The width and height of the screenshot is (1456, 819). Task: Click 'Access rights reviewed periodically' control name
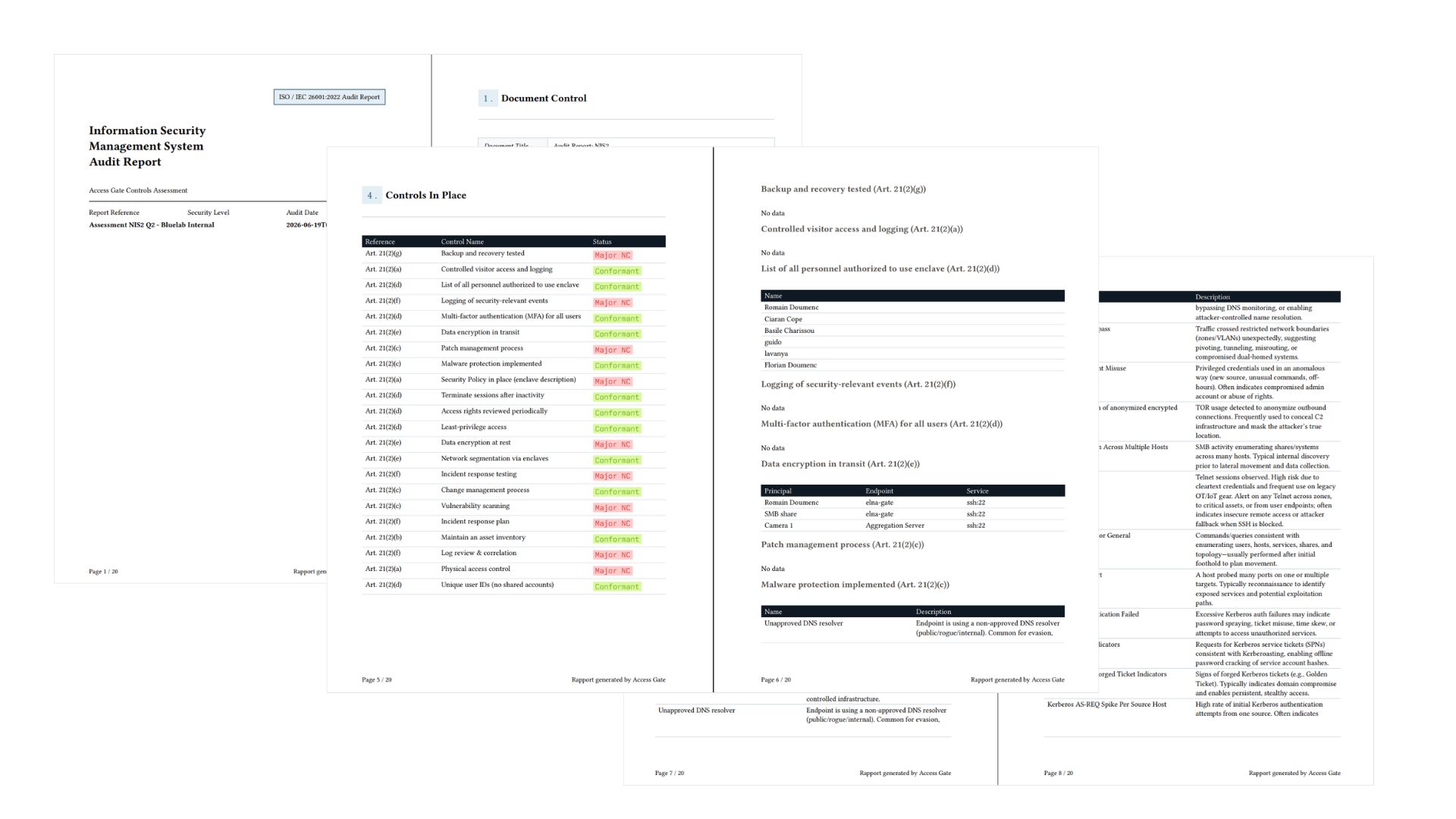pos(494,411)
